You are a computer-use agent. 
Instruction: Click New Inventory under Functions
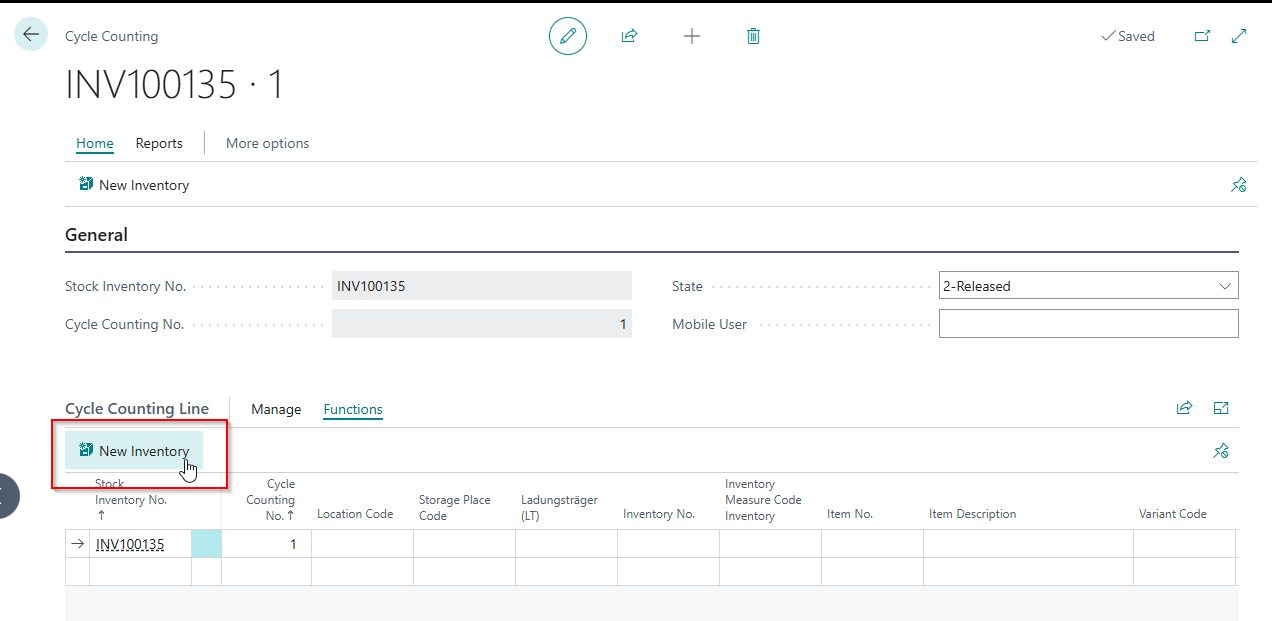134,451
